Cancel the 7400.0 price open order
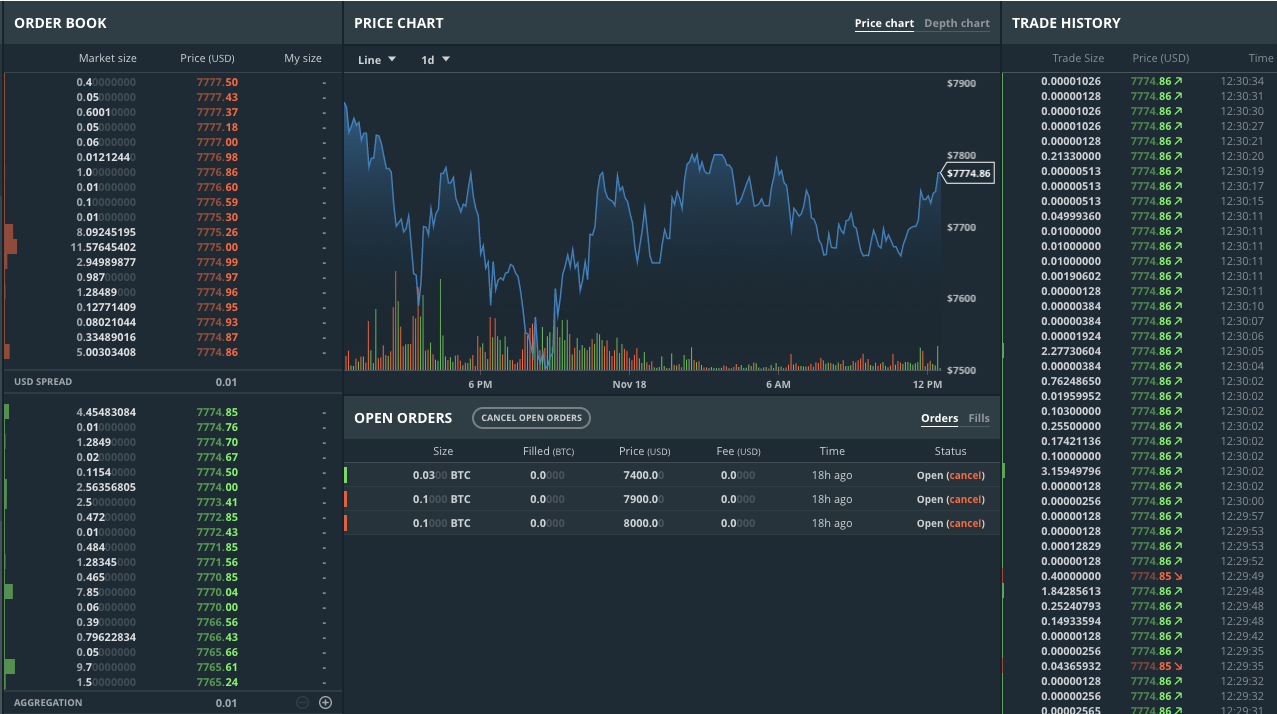This screenshot has width=1277, height=714. coord(965,475)
